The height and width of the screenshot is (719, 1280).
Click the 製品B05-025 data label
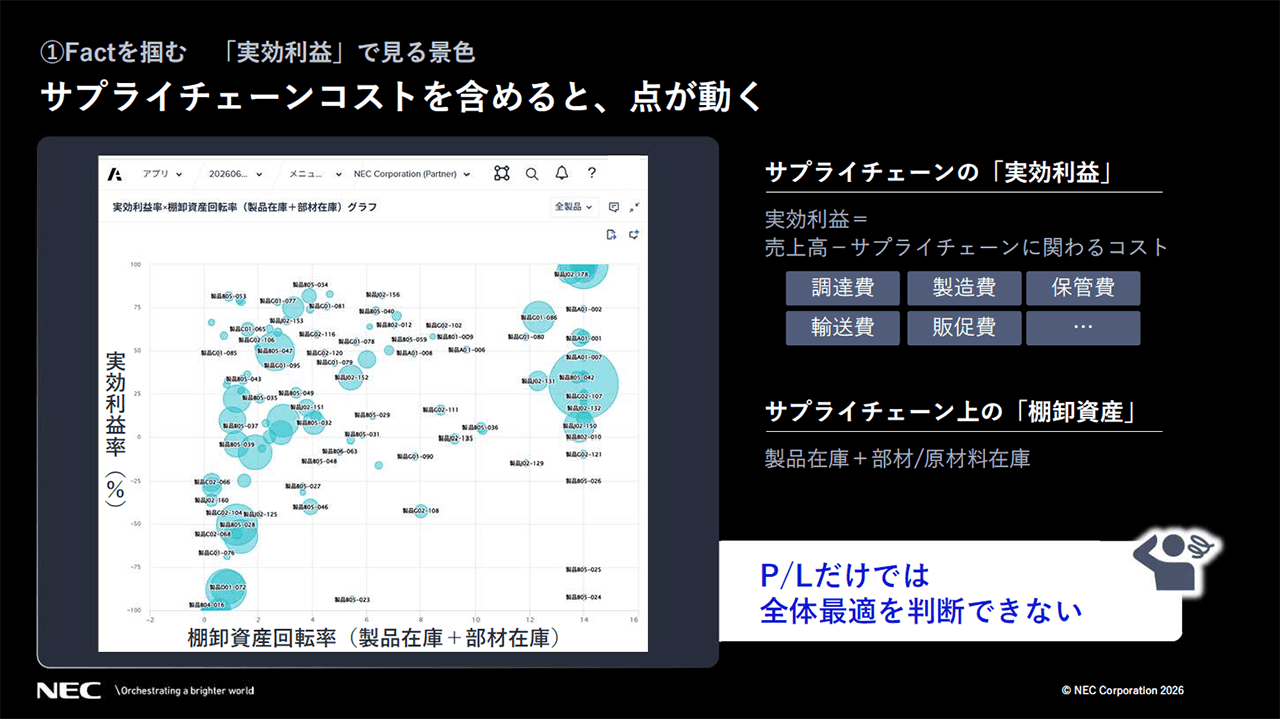[583, 569]
